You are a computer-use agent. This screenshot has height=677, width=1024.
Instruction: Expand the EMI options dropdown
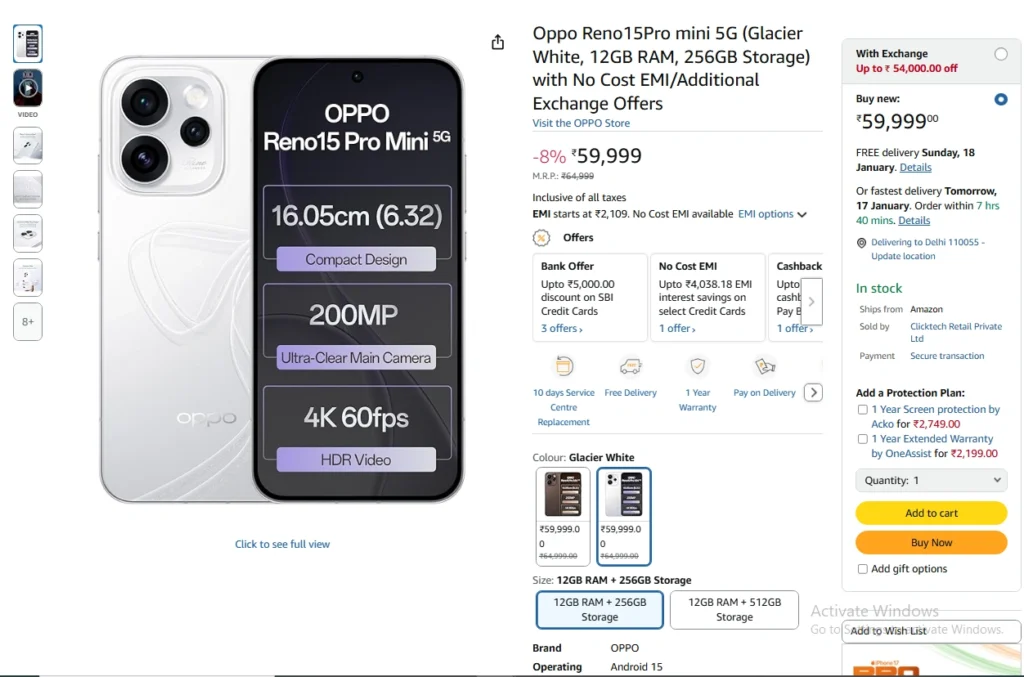(772, 214)
